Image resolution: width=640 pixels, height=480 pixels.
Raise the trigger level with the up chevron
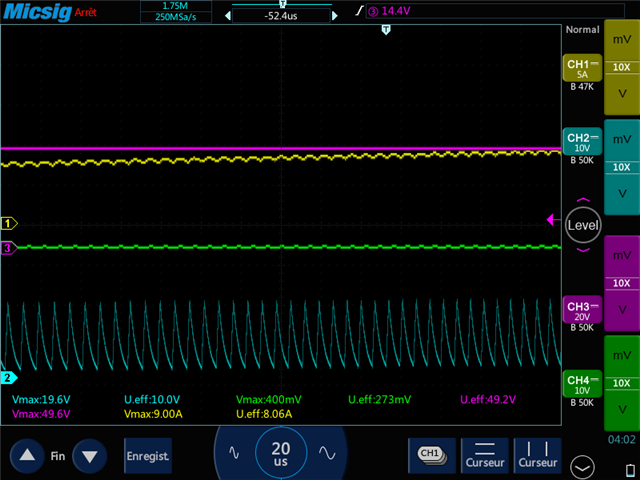coord(583,200)
